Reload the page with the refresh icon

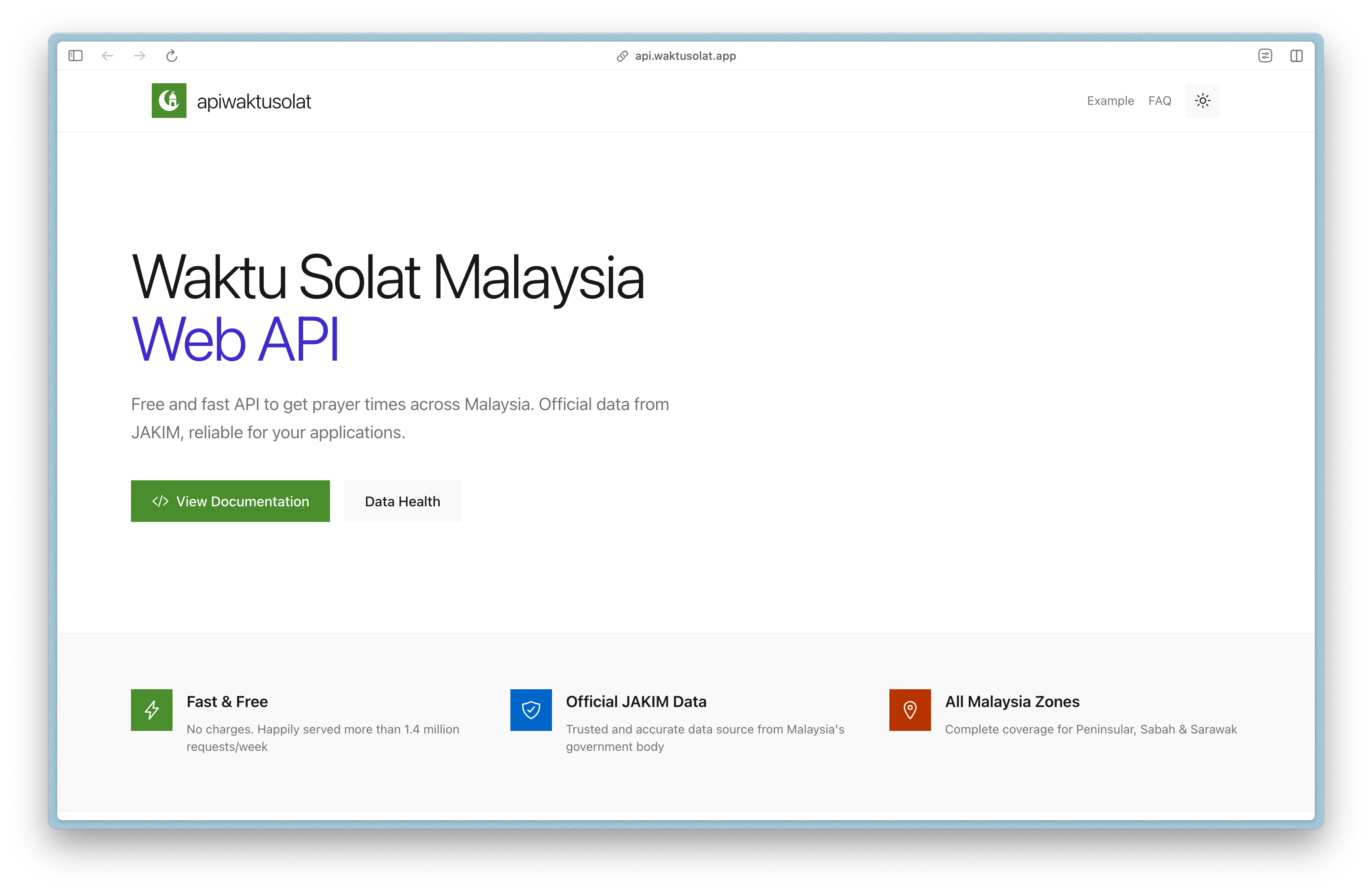pyautogui.click(x=172, y=56)
